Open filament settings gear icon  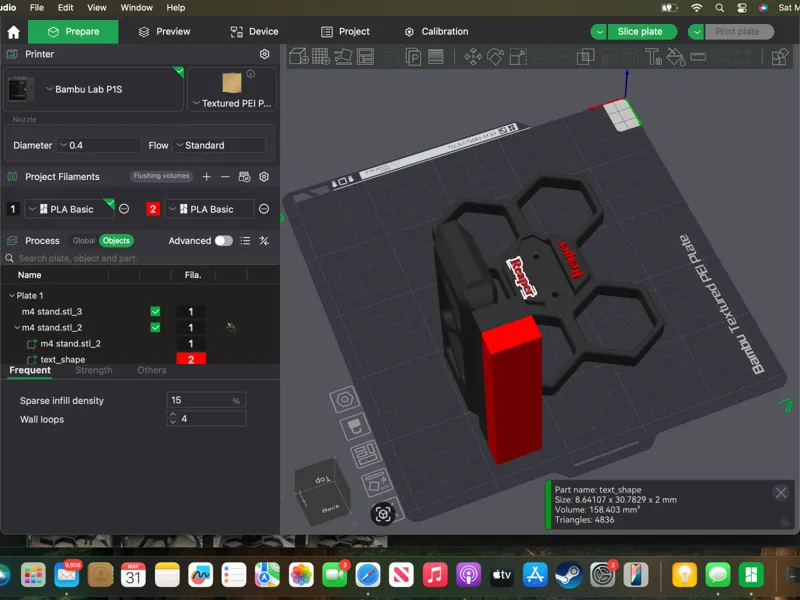point(264,177)
